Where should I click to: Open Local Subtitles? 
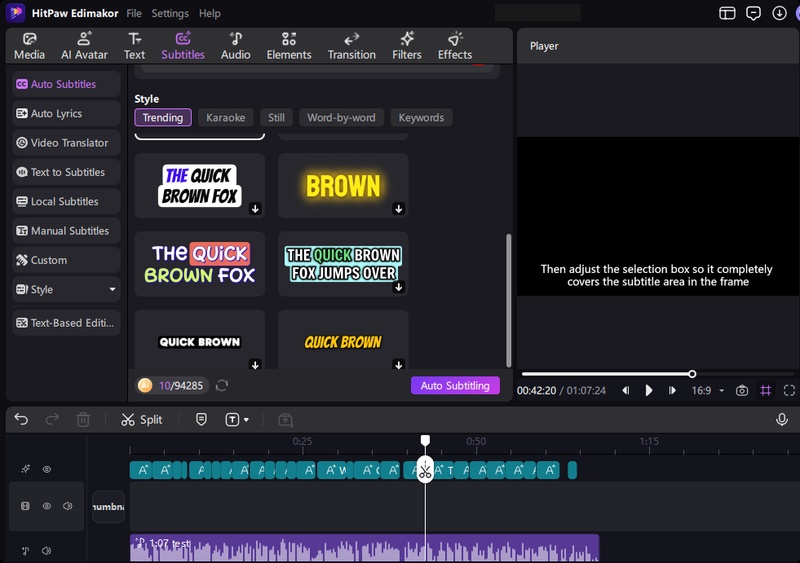66,202
